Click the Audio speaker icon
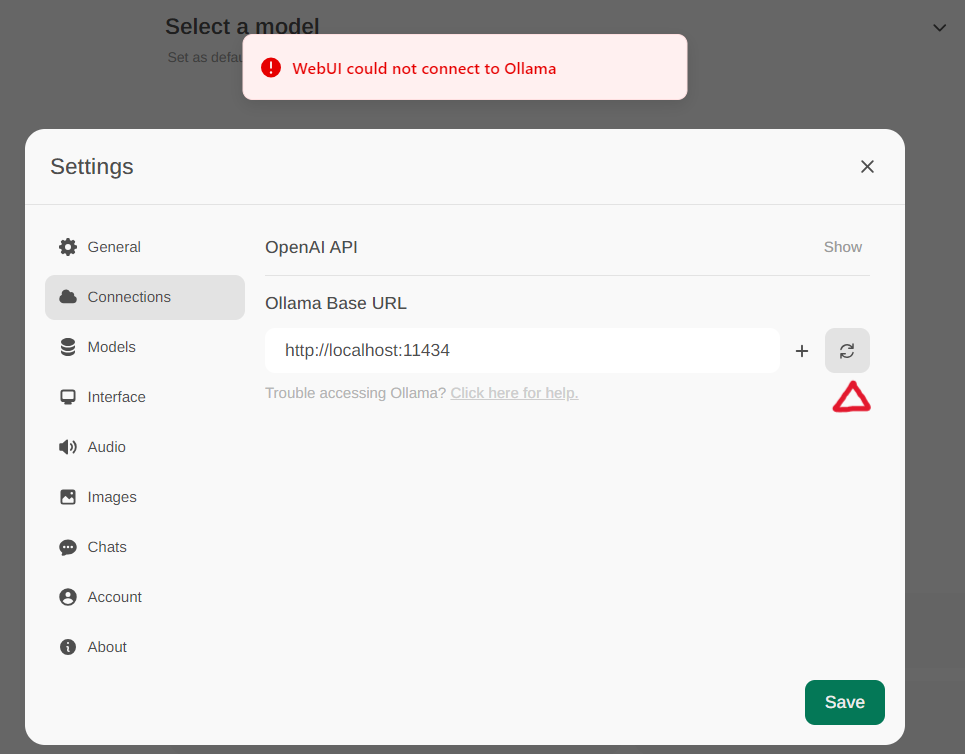Viewport: 965px width, 754px height. (67, 446)
